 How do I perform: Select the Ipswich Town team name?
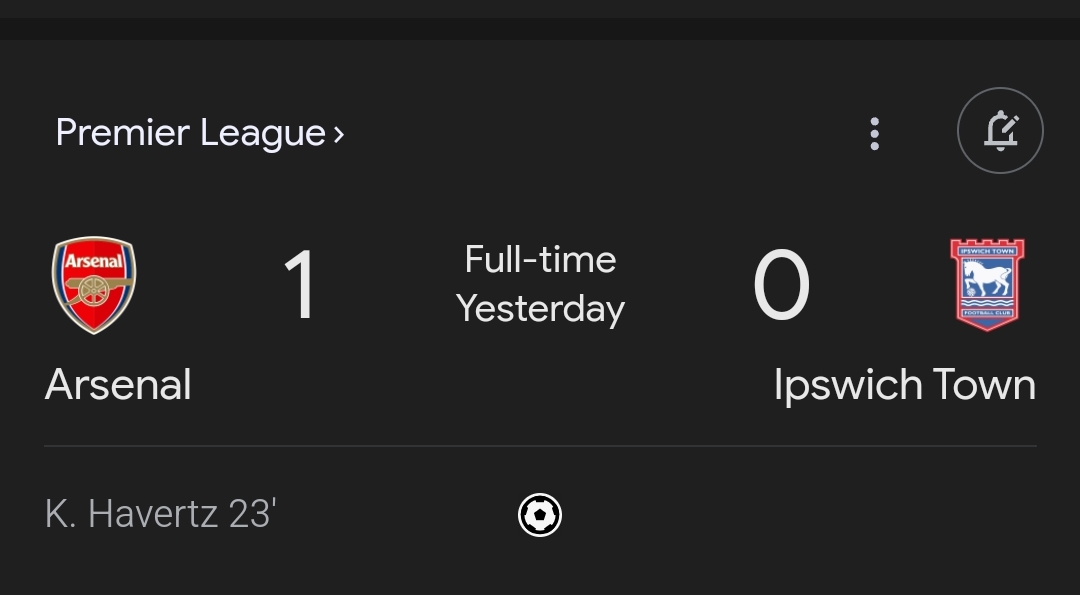point(904,385)
